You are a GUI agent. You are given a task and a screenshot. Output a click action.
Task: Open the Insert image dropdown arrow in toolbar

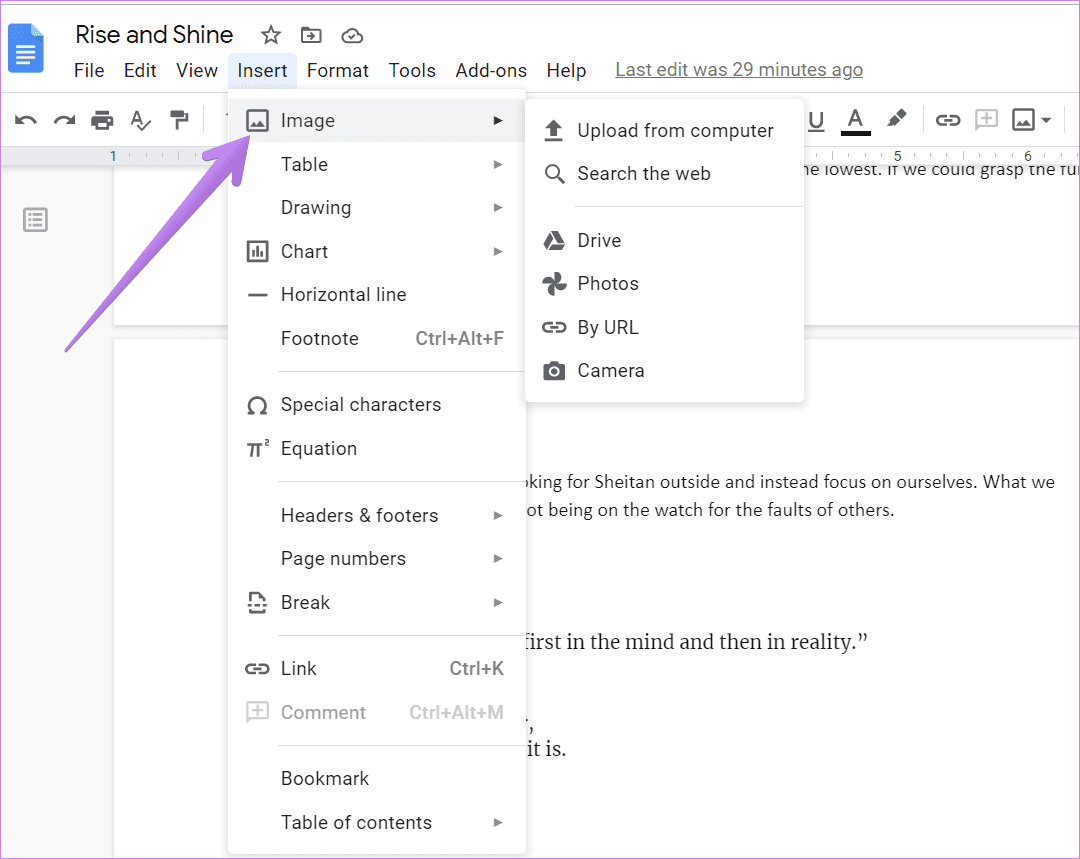(1044, 119)
